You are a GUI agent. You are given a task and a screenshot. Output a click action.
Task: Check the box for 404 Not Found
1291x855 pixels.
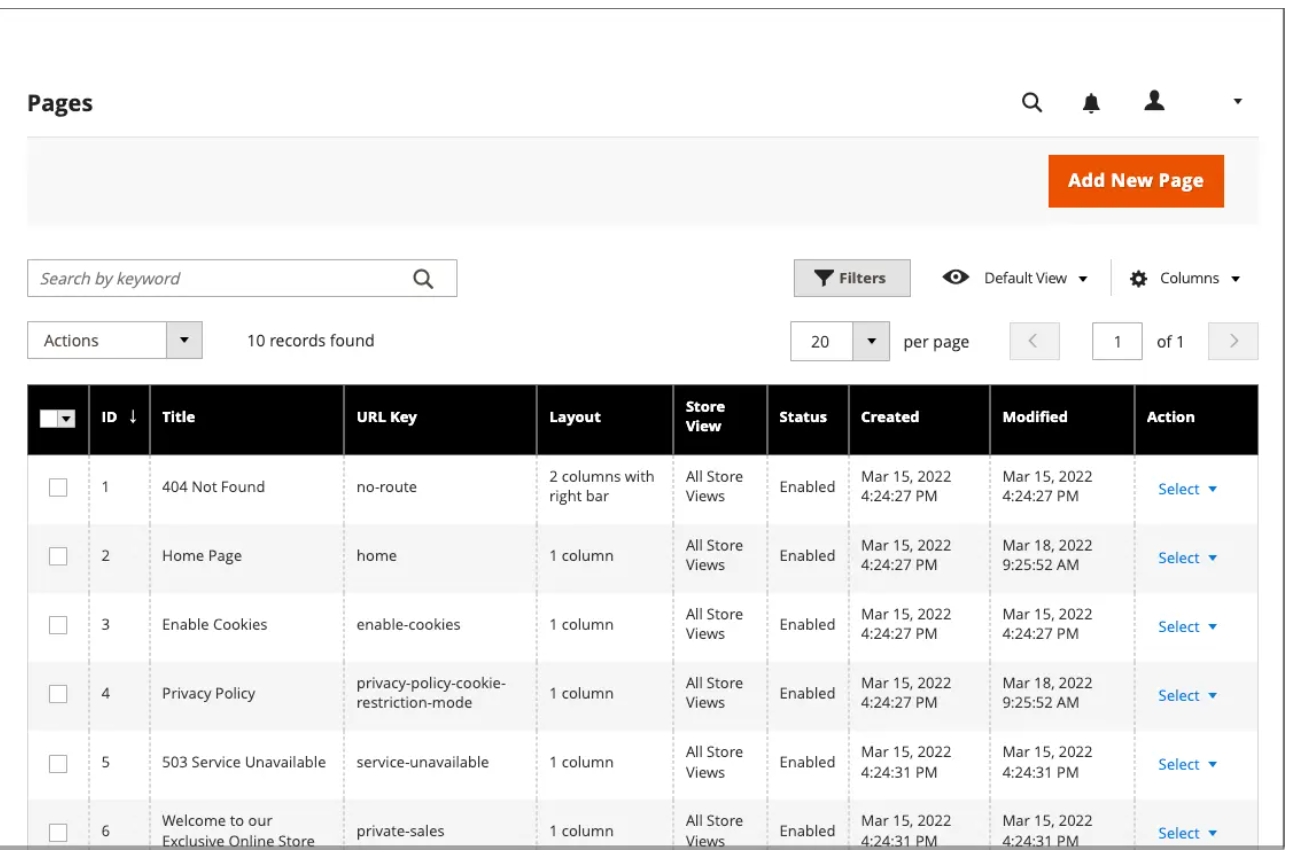pyautogui.click(x=58, y=487)
